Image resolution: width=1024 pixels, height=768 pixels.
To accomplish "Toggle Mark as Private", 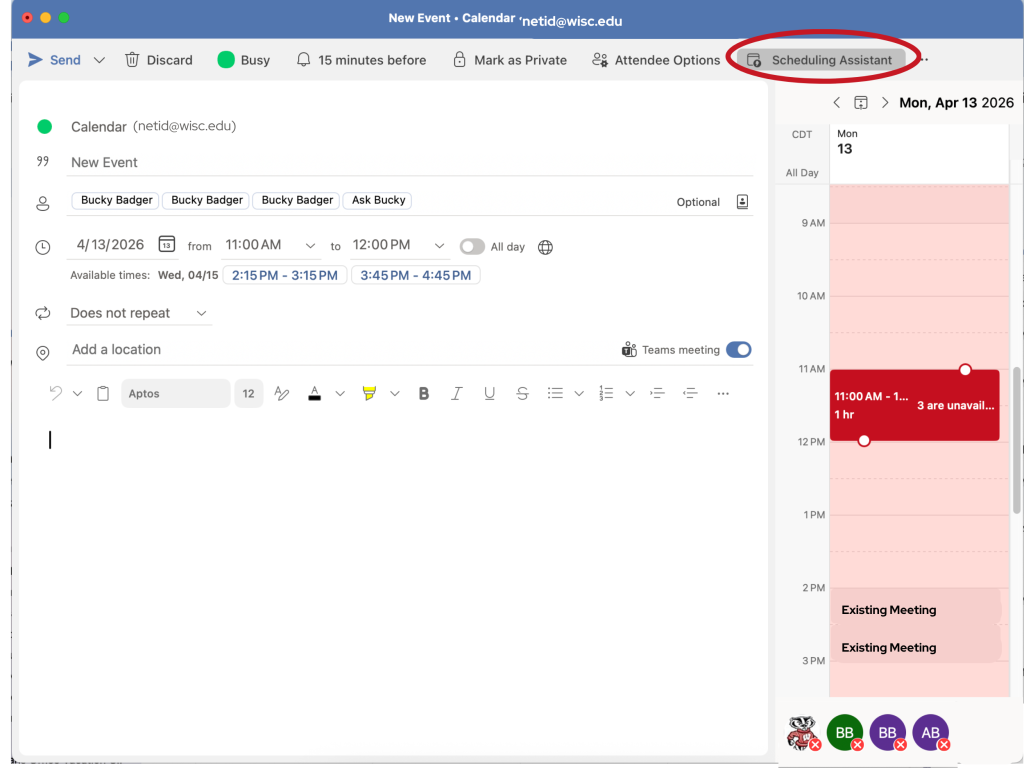I will pos(510,60).
